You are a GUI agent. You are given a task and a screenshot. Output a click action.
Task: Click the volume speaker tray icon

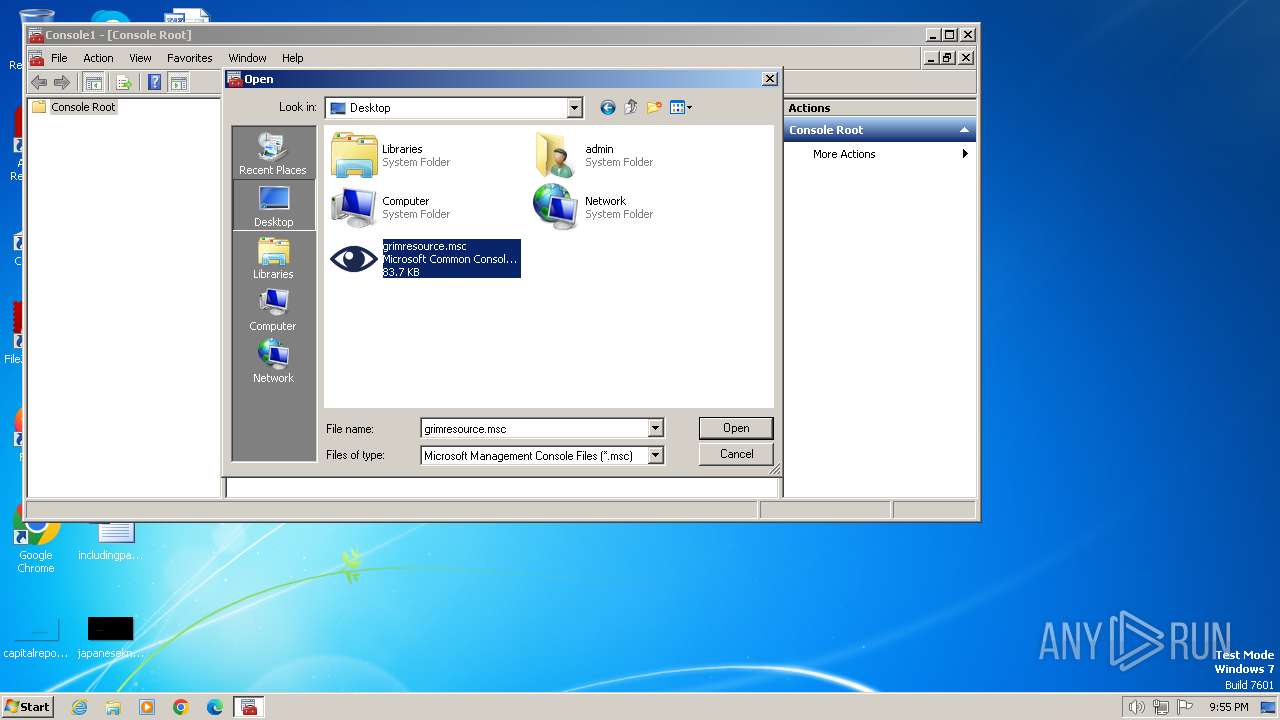pos(1136,707)
